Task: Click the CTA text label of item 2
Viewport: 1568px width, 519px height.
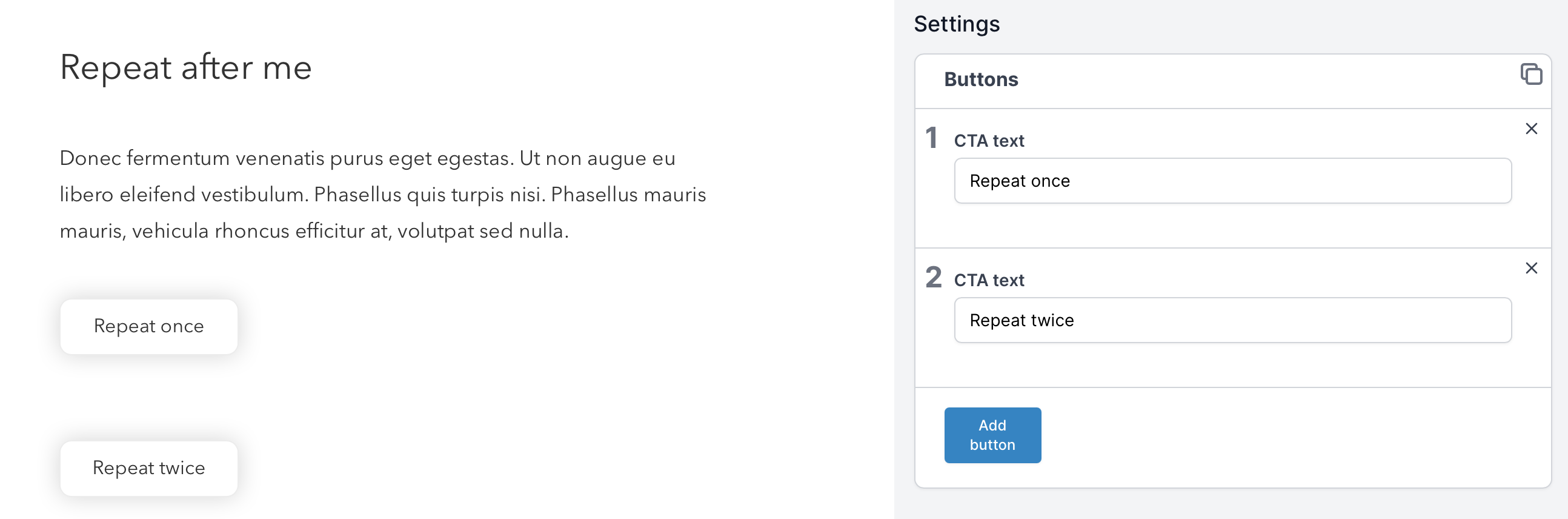Action: coord(989,280)
